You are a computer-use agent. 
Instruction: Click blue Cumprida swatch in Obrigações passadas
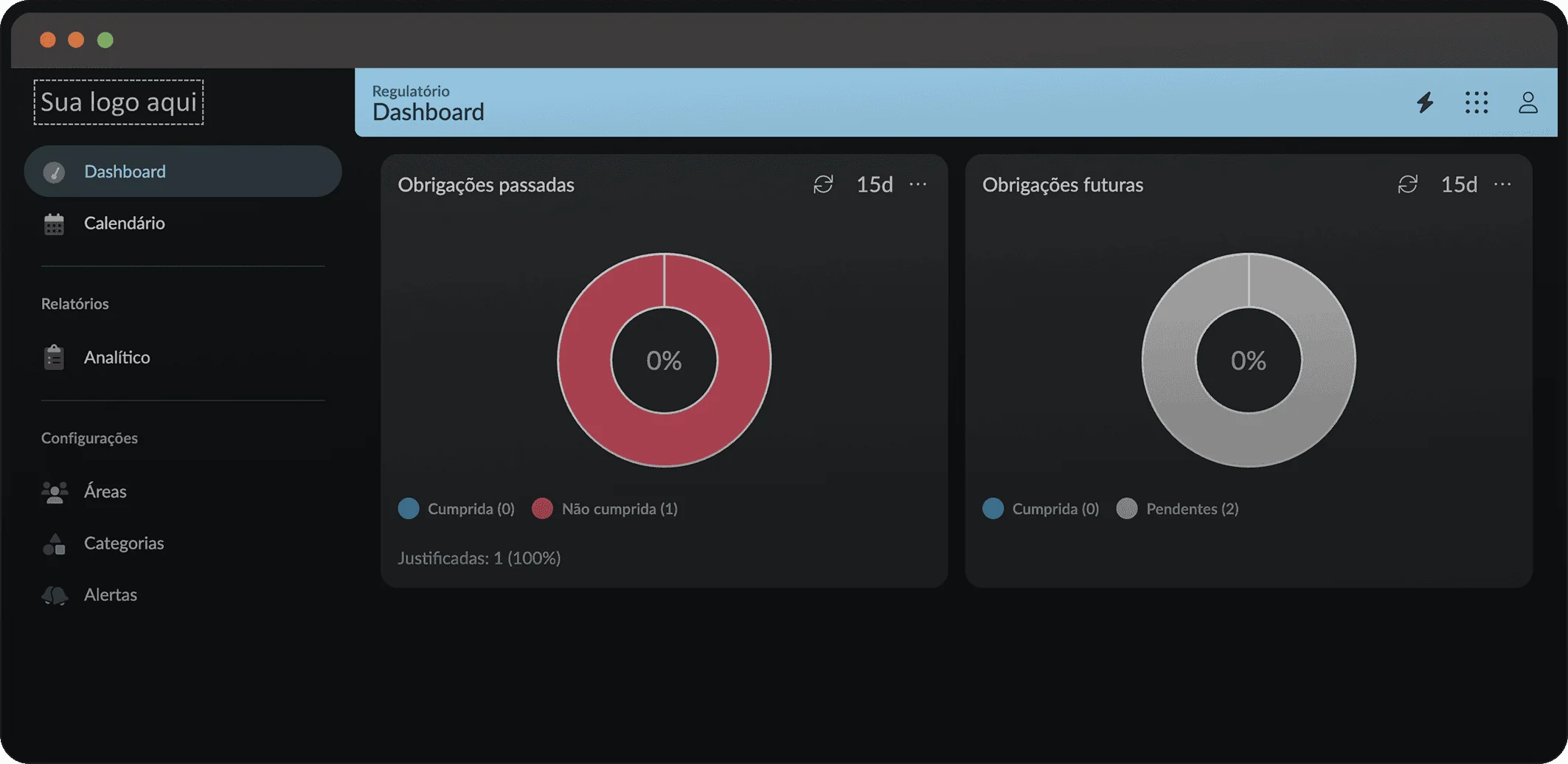click(x=409, y=509)
